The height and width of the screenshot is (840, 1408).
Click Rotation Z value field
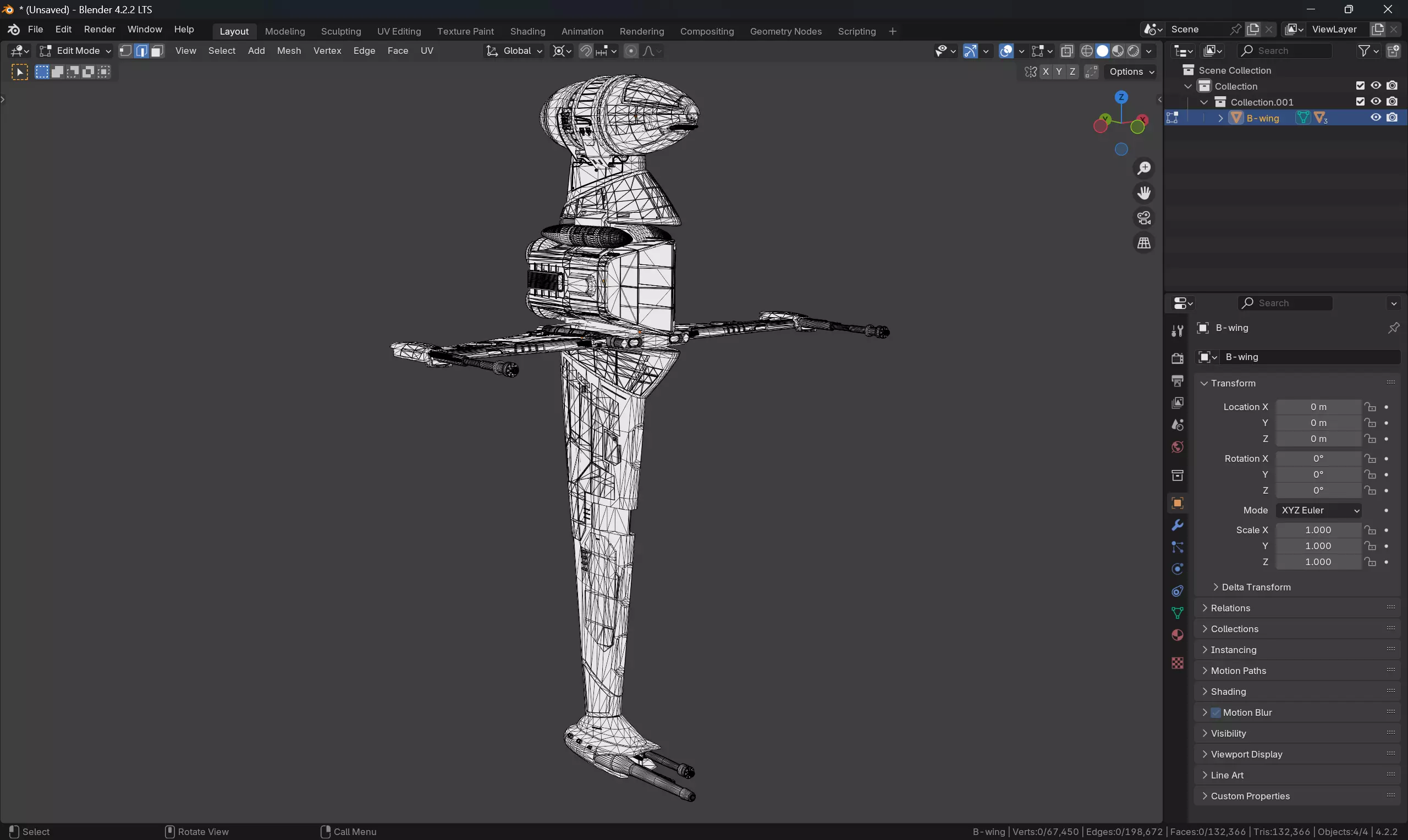tap(1318, 491)
